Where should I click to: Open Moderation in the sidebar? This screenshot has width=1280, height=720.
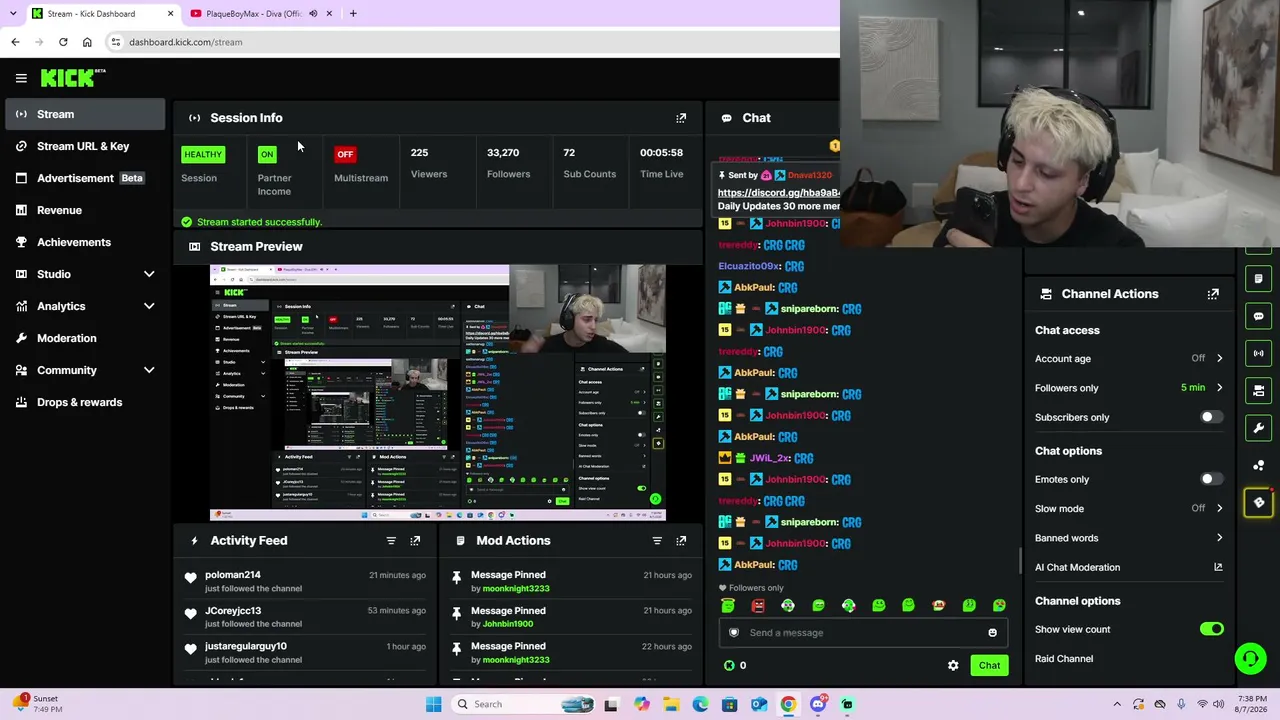pos(84,338)
